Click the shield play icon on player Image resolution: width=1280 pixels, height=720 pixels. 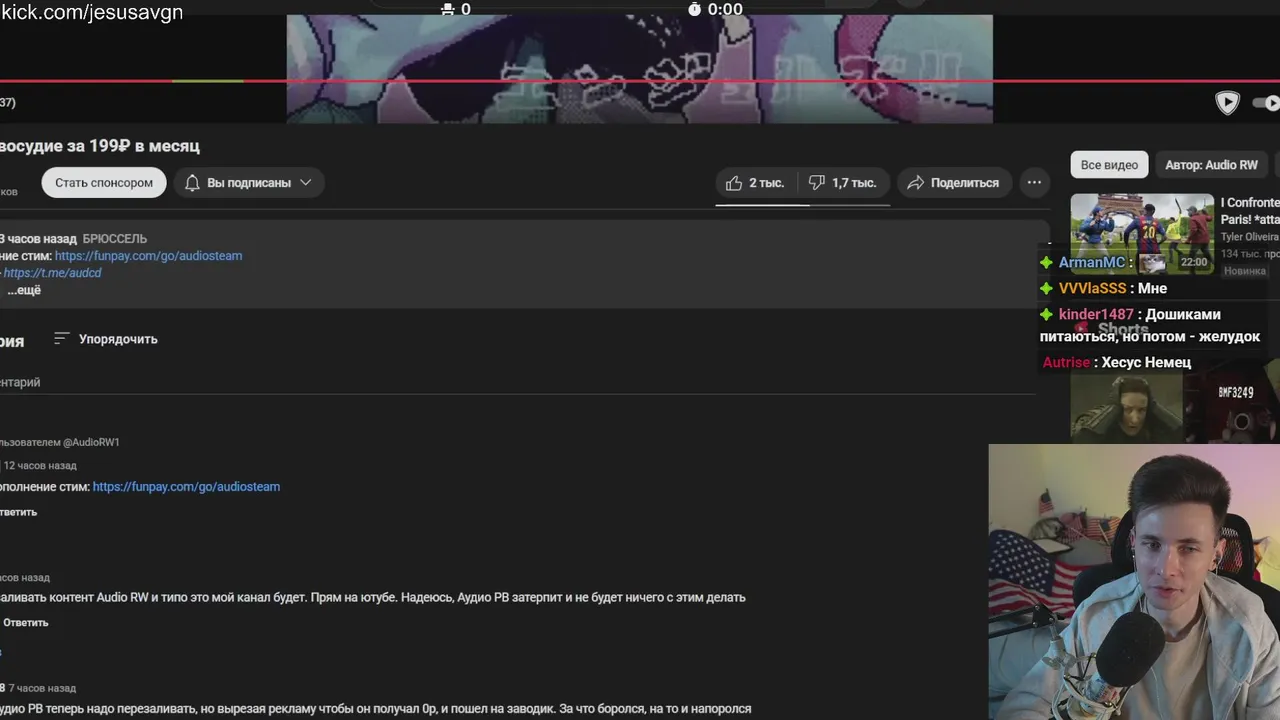(x=1227, y=102)
